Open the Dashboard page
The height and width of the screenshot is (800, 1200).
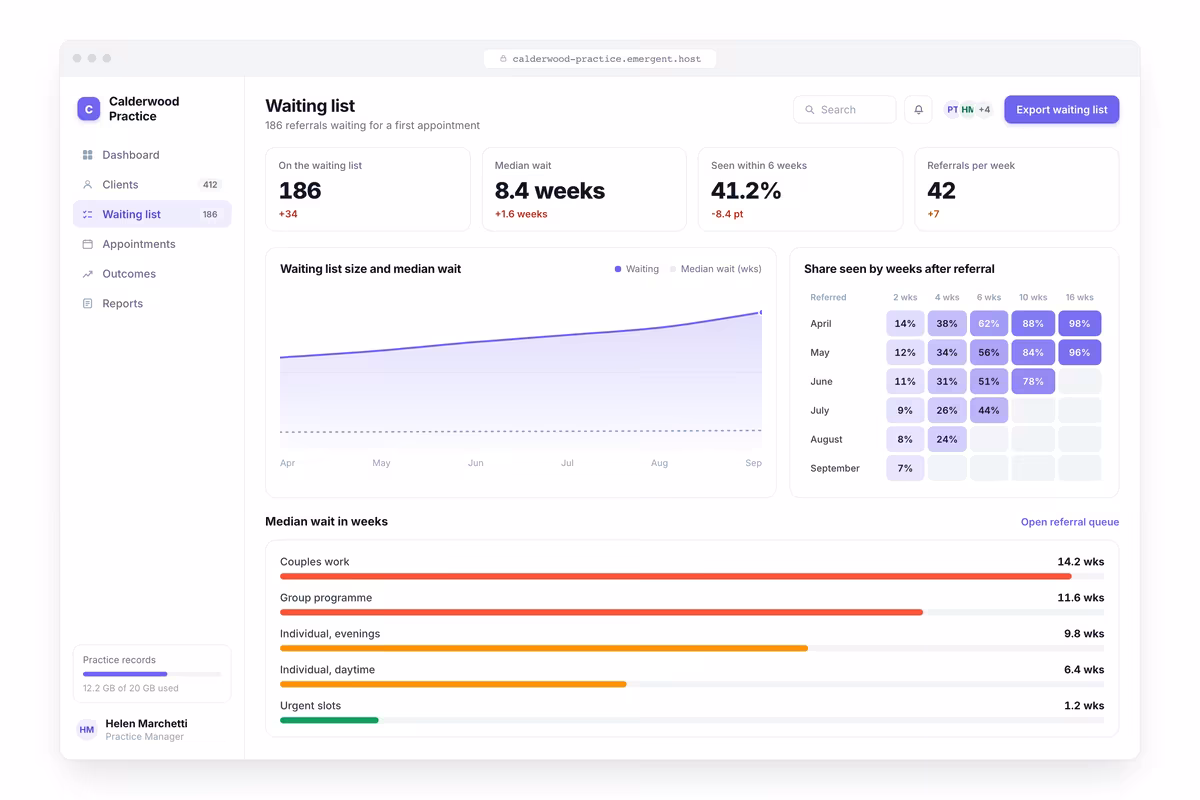[152, 155]
